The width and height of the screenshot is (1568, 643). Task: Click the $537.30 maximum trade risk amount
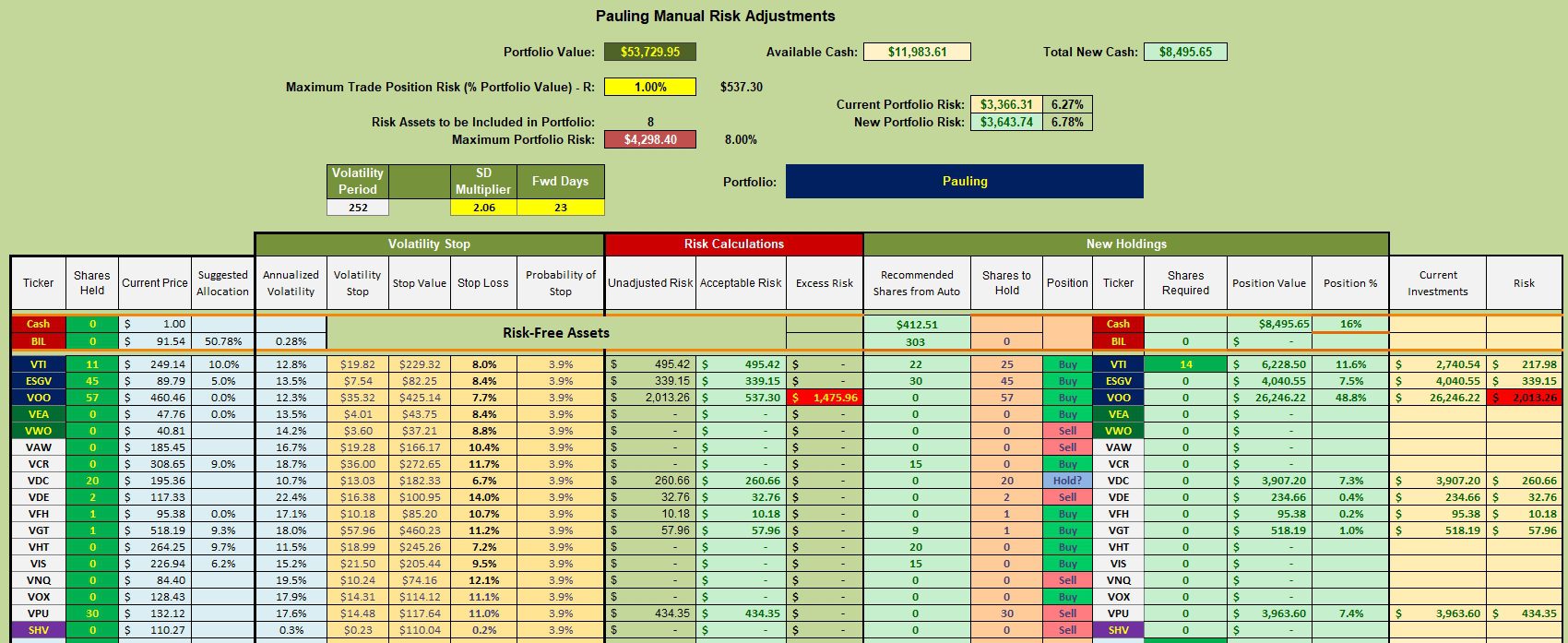(742, 87)
